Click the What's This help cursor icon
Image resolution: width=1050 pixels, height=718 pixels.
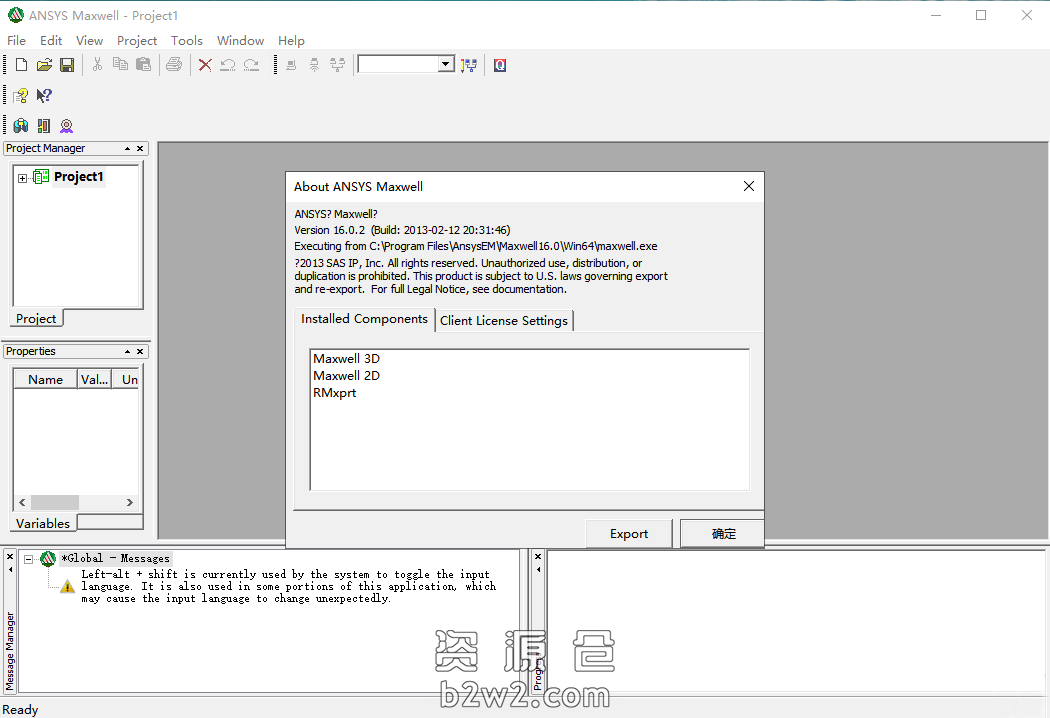click(44, 96)
